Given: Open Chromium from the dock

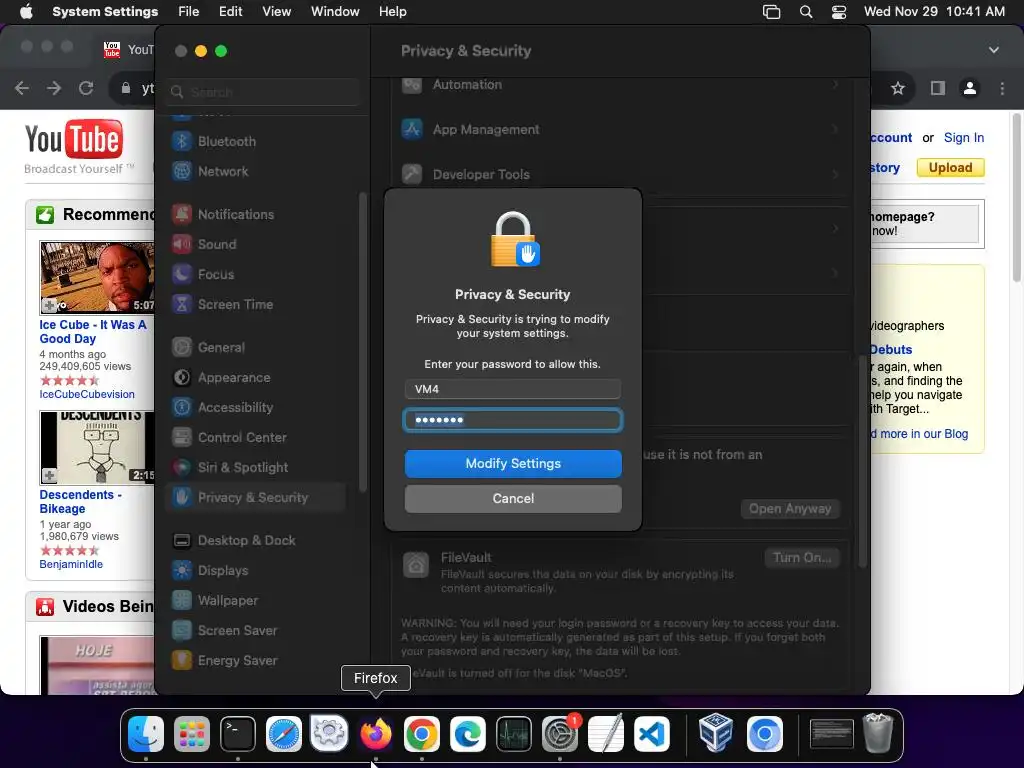Looking at the screenshot, I should 765,733.
